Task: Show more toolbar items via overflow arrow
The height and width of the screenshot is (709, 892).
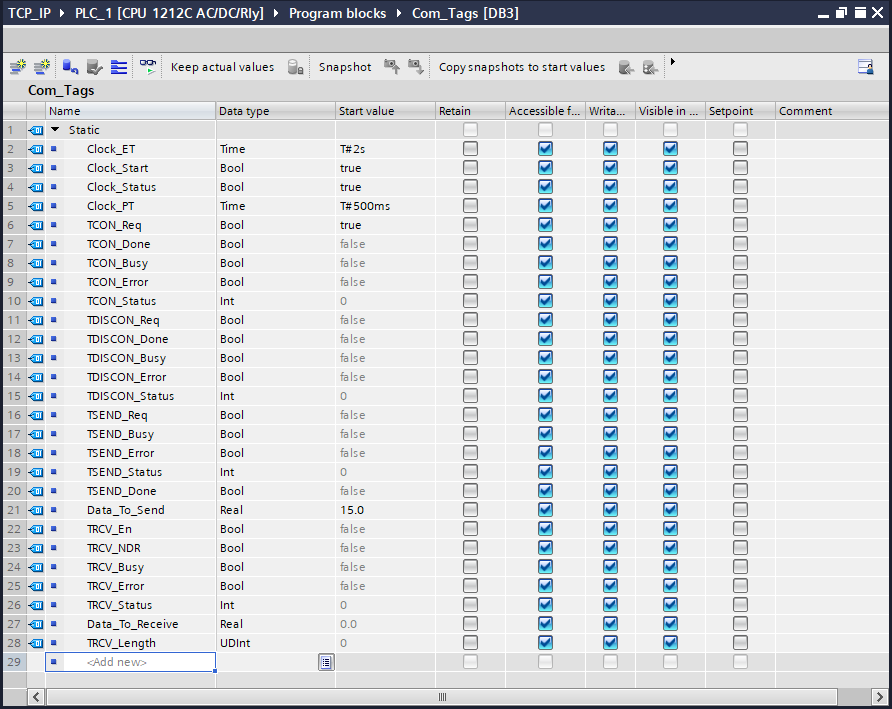Action: tap(673, 62)
